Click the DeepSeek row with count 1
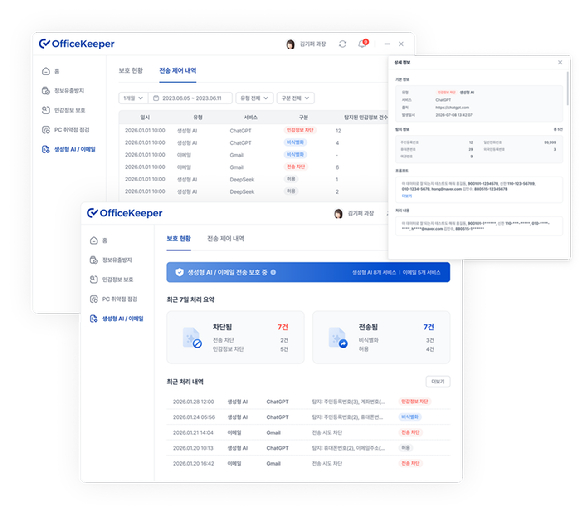 pos(253,179)
